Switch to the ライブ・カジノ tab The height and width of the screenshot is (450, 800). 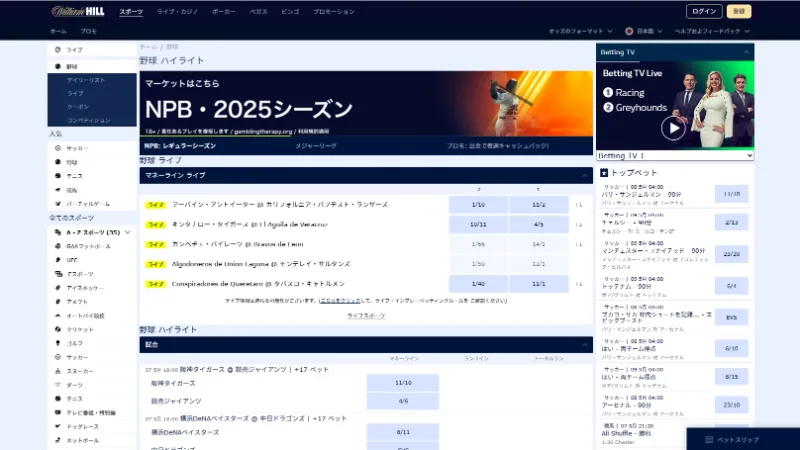point(177,12)
